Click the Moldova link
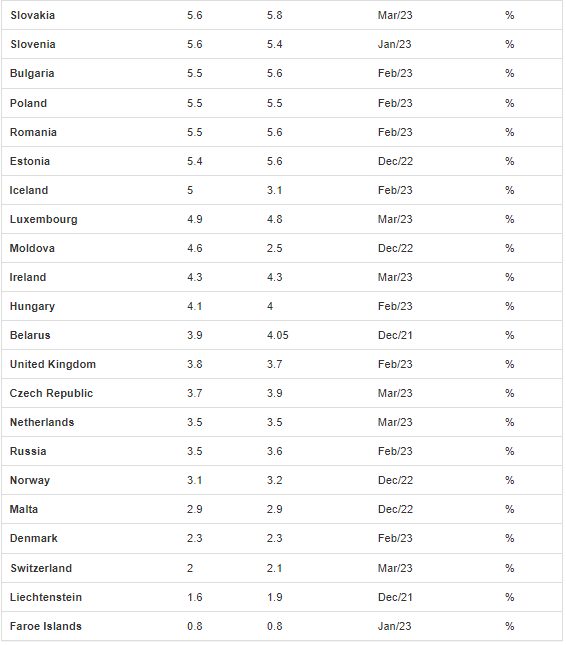This screenshot has height=645, width=566. coord(32,248)
